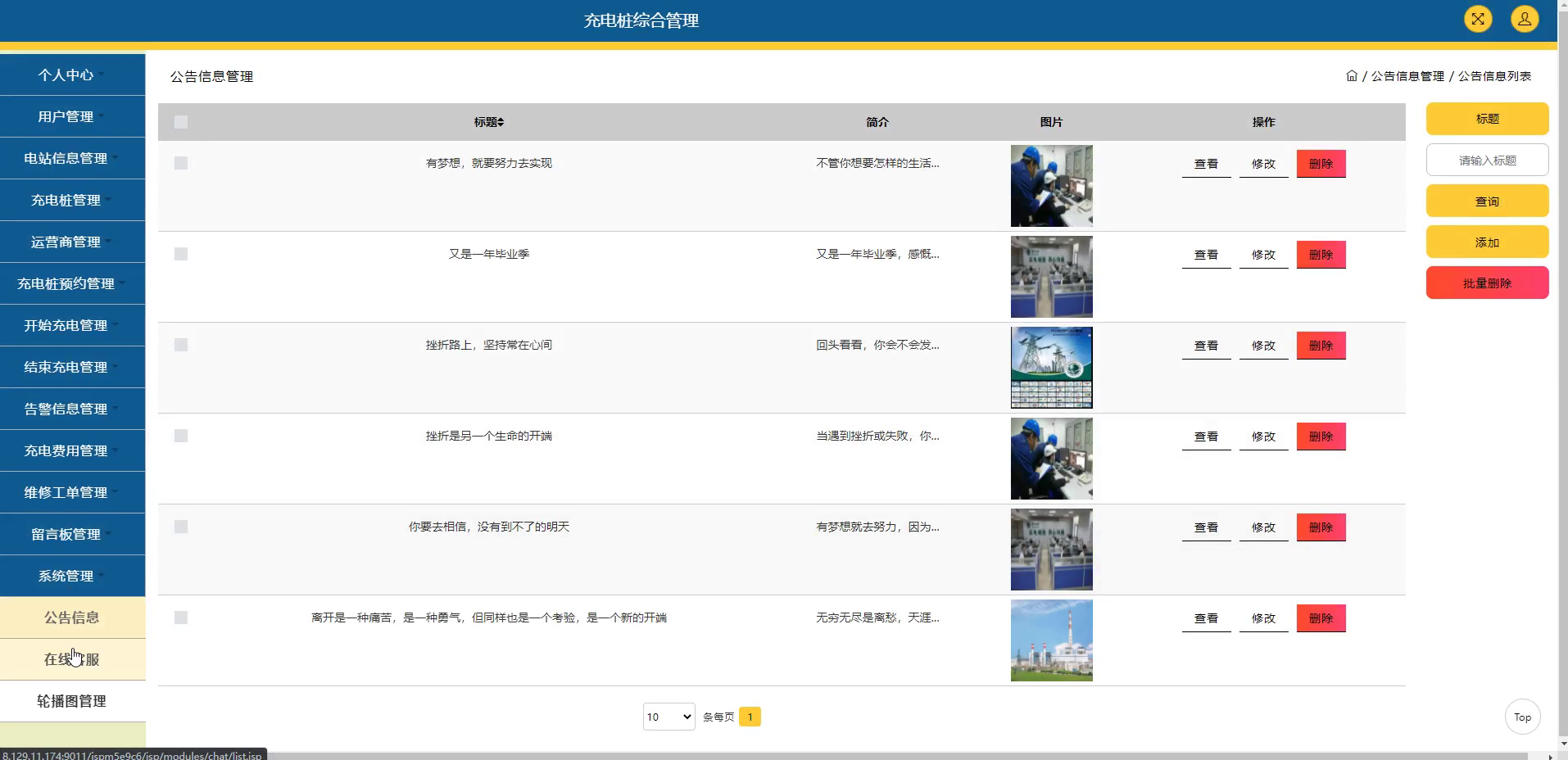Click the 标题 yellow label button
This screenshot has height=760, width=1568.
tap(1487, 119)
